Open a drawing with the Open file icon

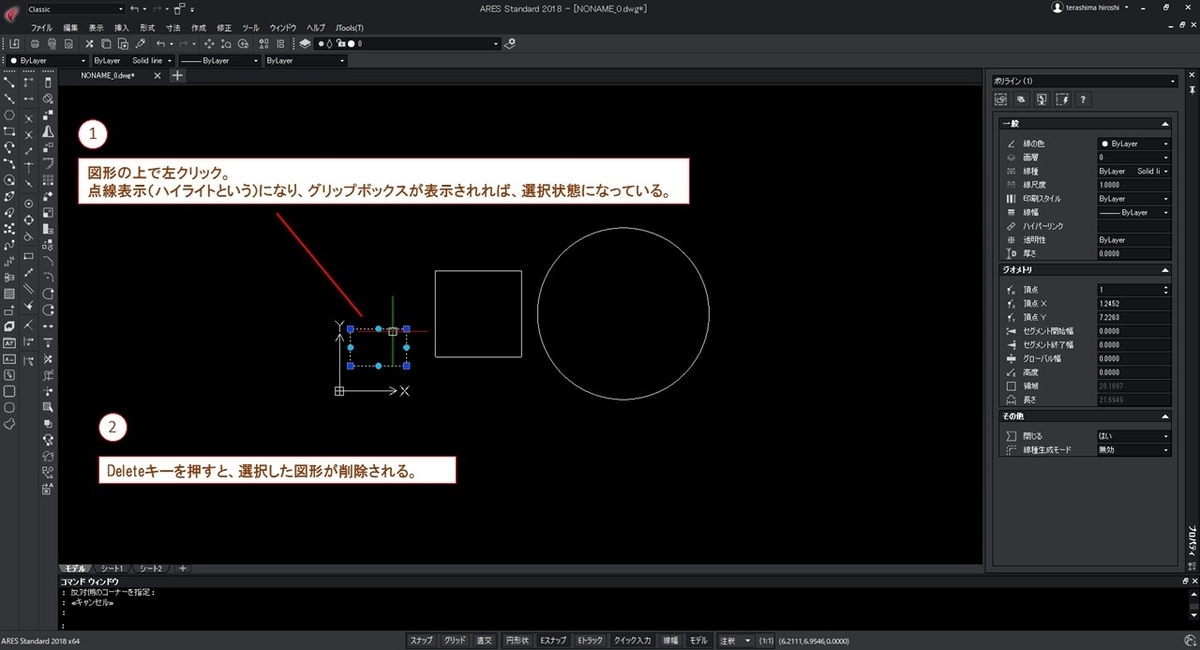(14, 43)
